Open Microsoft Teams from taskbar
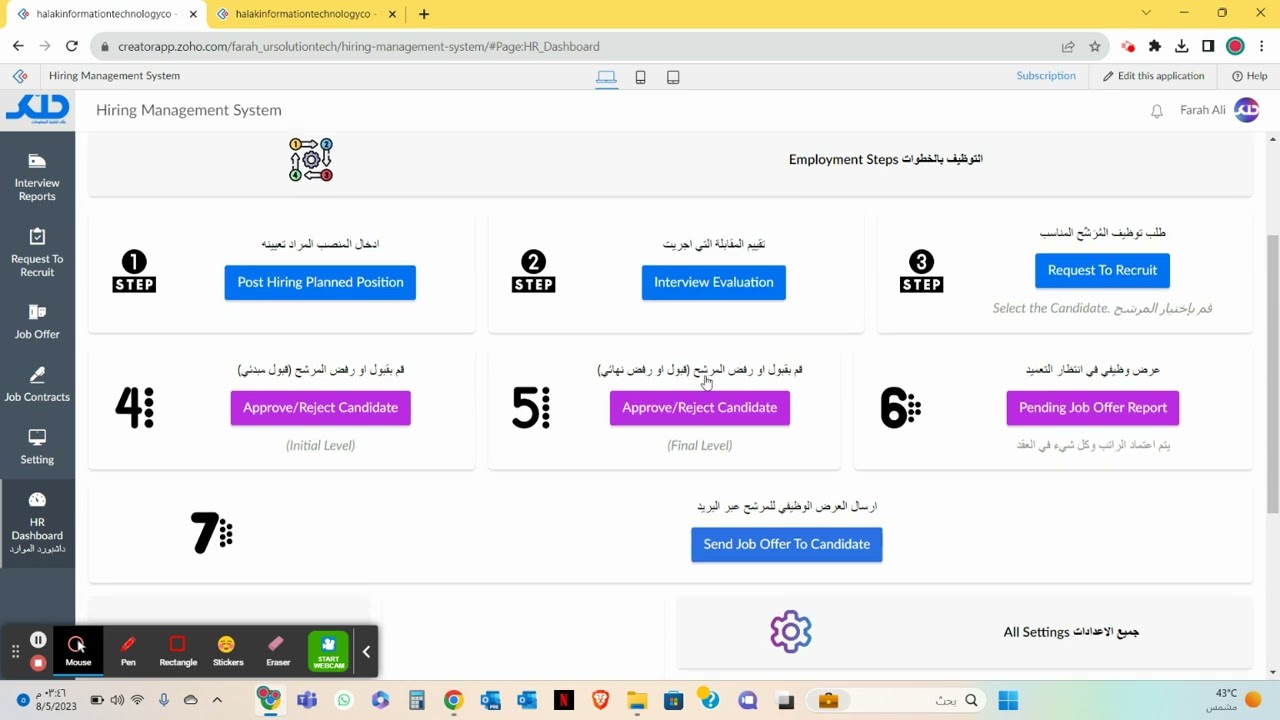The height and width of the screenshot is (720, 1280). coord(307,700)
